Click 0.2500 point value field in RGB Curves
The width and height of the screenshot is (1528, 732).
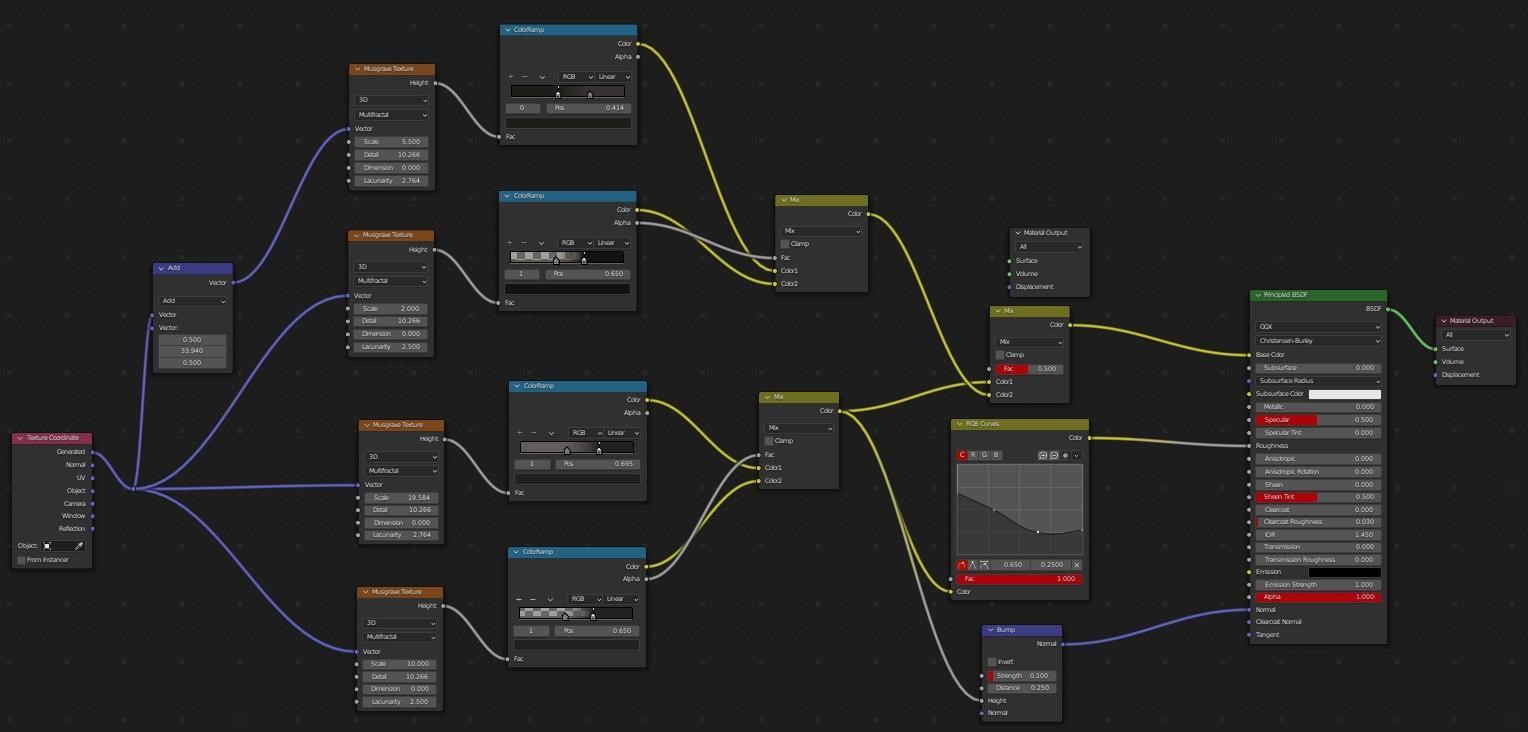1052,565
